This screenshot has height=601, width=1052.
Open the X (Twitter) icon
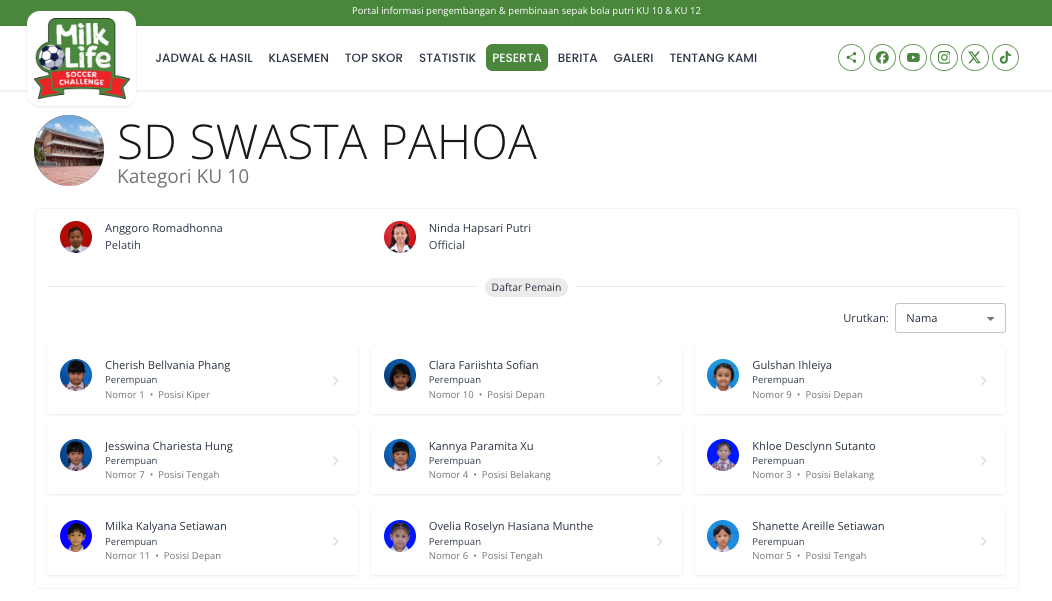coord(975,58)
